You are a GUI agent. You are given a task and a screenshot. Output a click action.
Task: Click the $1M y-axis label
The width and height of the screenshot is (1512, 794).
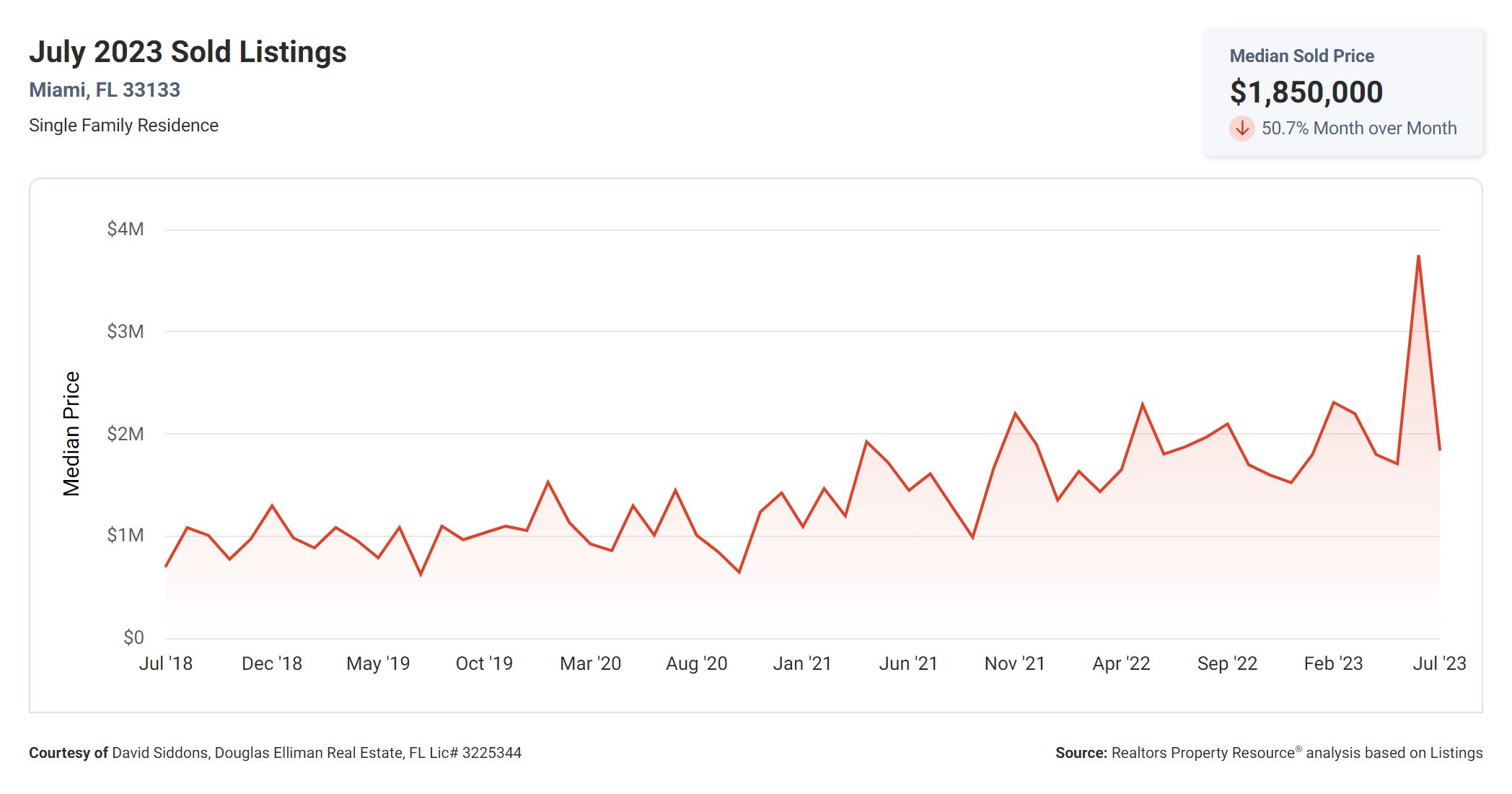tap(126, 536)
